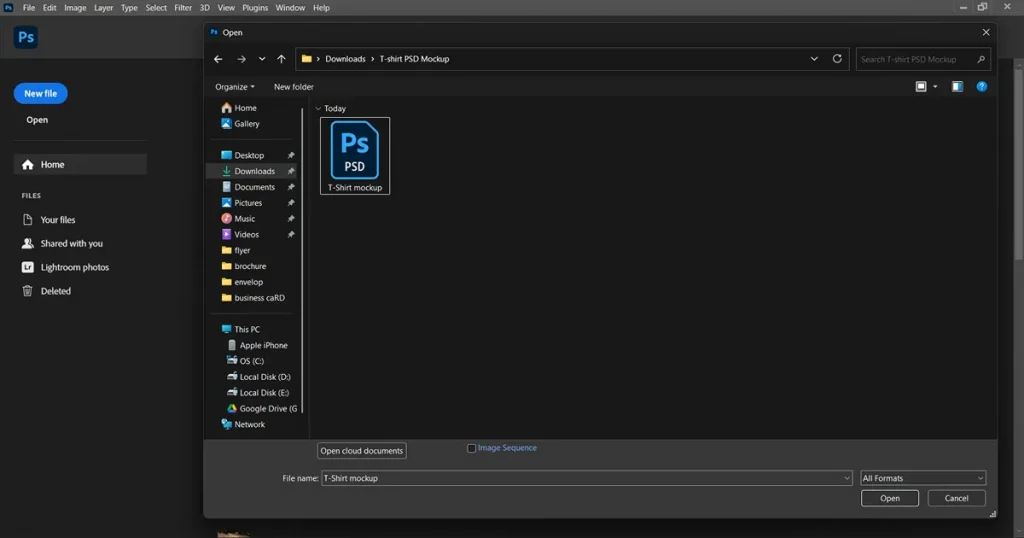Open Shared with you section
The width and height of the screenshot is (1024, 538).
(x=62, y=244)
